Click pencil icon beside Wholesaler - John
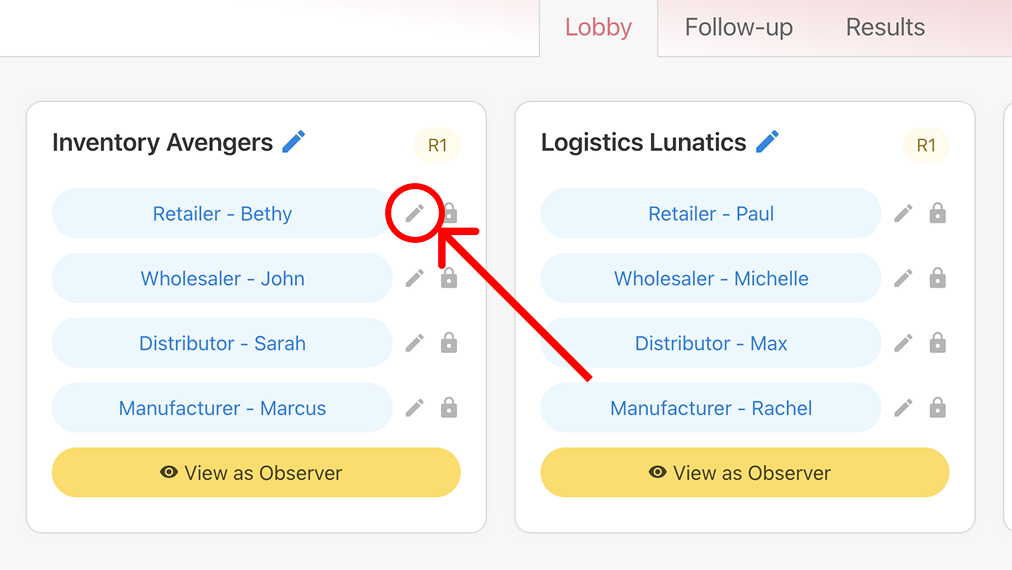Viewport: 1012px width, 570px height. coord(414,278)
